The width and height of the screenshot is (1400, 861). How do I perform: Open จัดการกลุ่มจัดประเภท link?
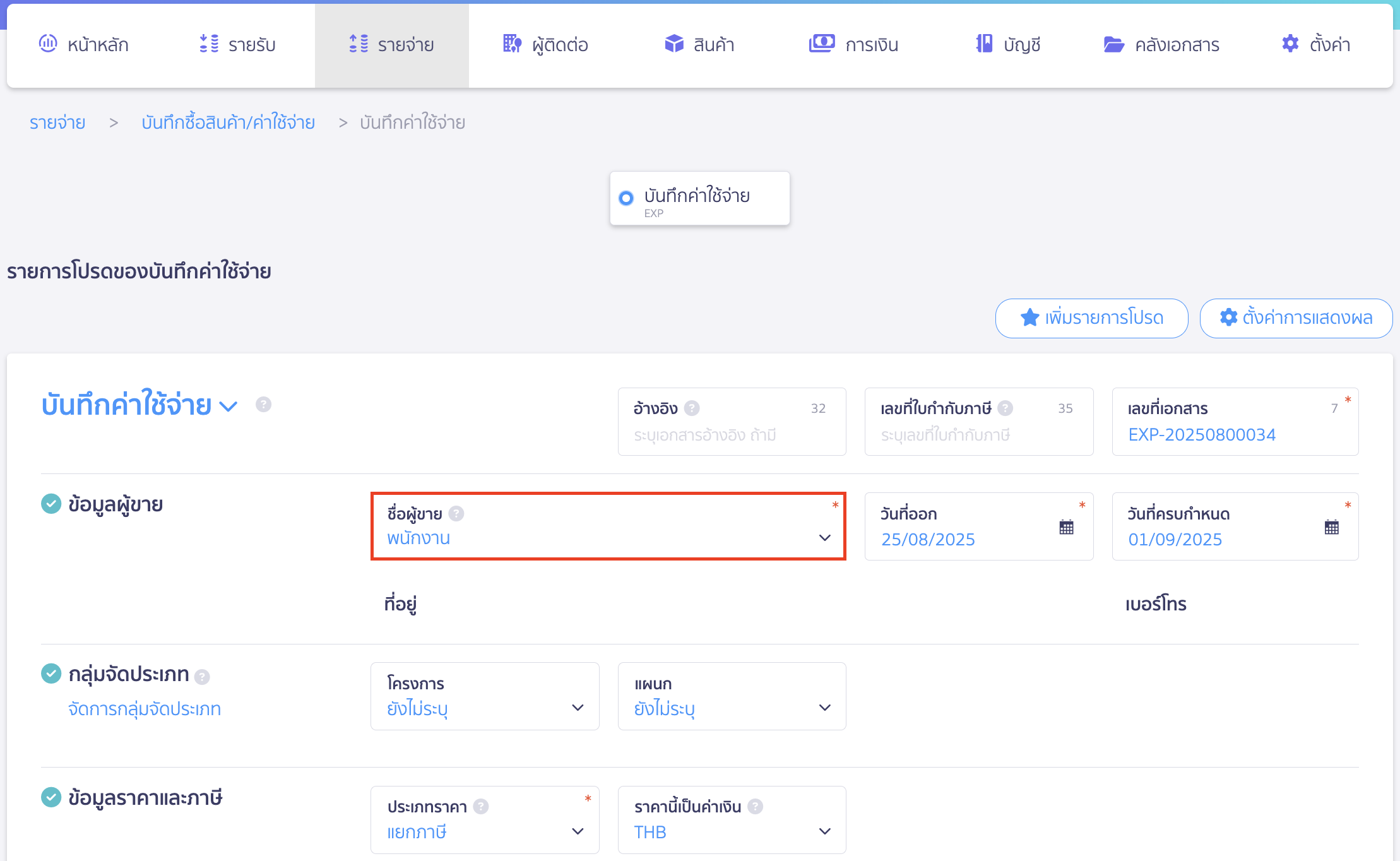pos(145,709)
